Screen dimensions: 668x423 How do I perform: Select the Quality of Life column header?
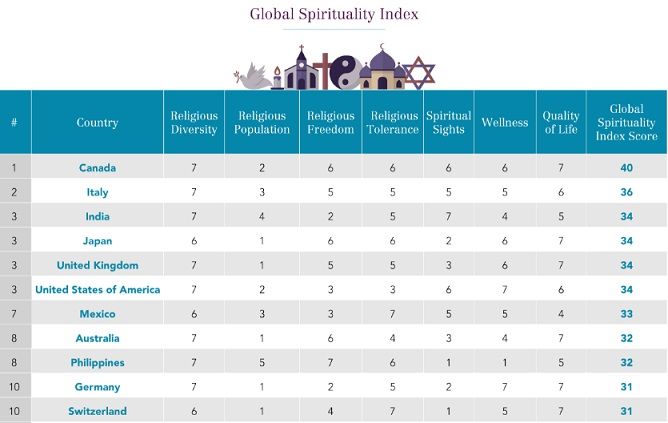pyautogui.click(x=561, y=122)
